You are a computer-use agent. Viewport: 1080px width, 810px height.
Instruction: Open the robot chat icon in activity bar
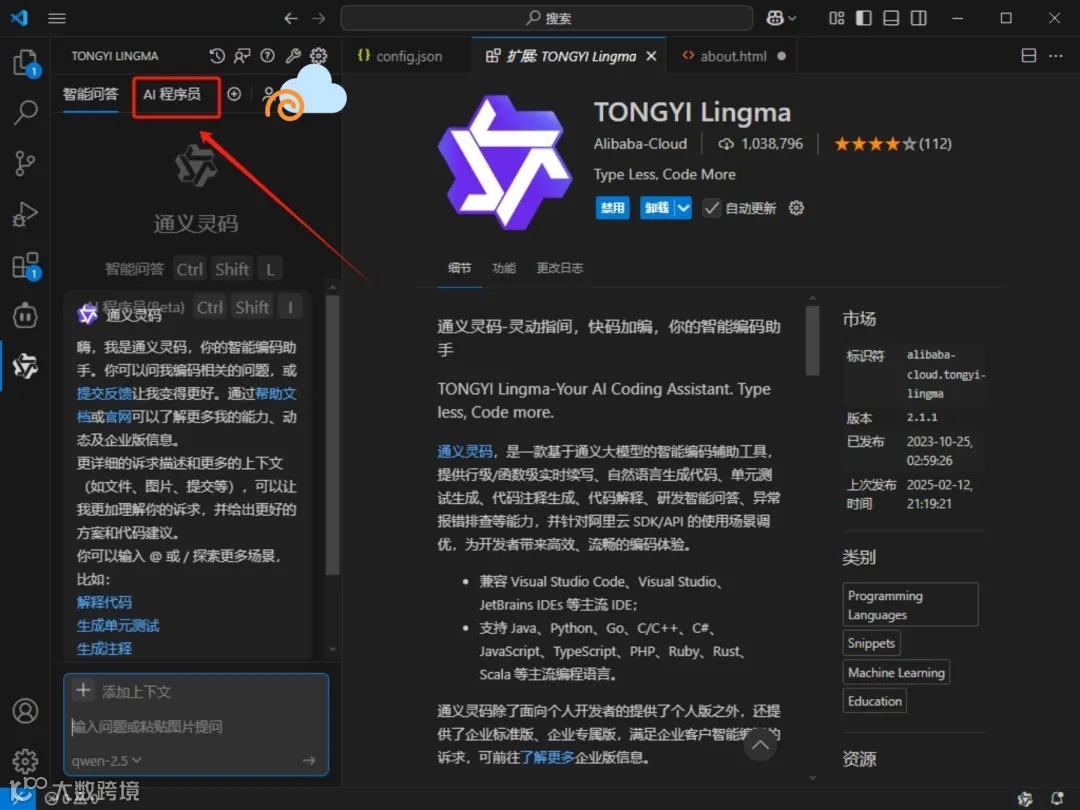[25, 316]
